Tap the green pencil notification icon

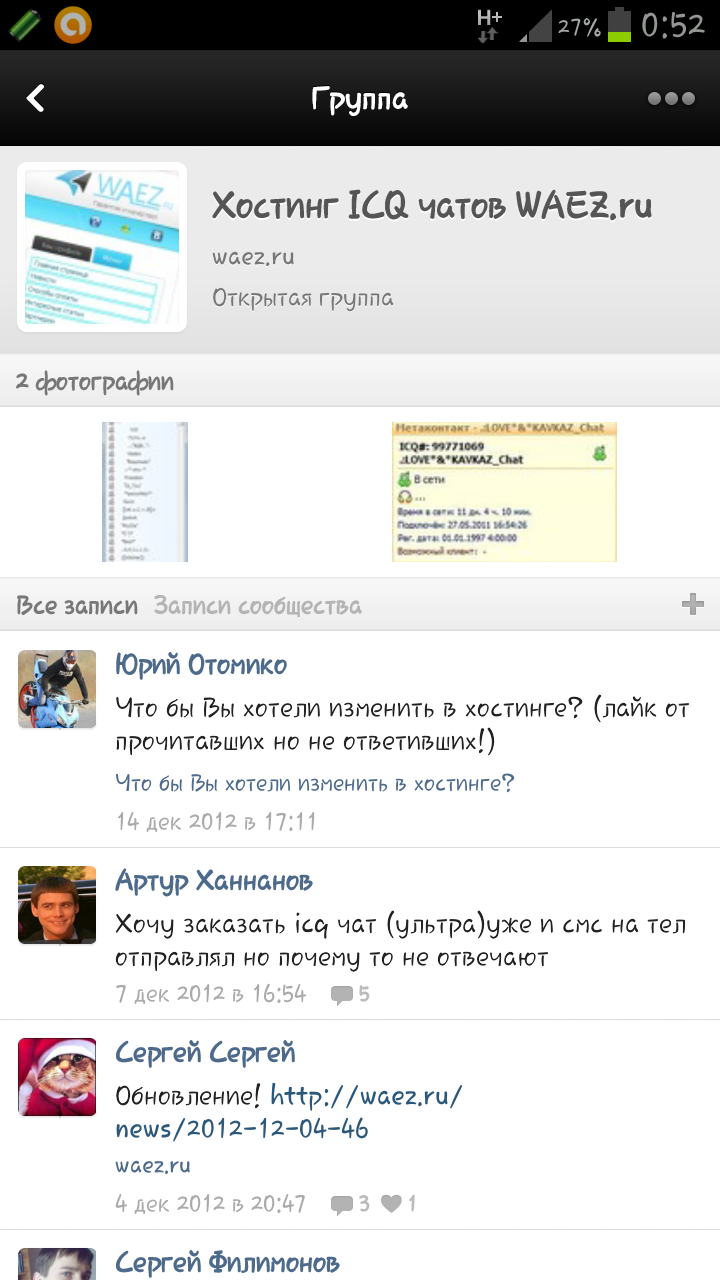pyautogui.click(x=24, y=25)
